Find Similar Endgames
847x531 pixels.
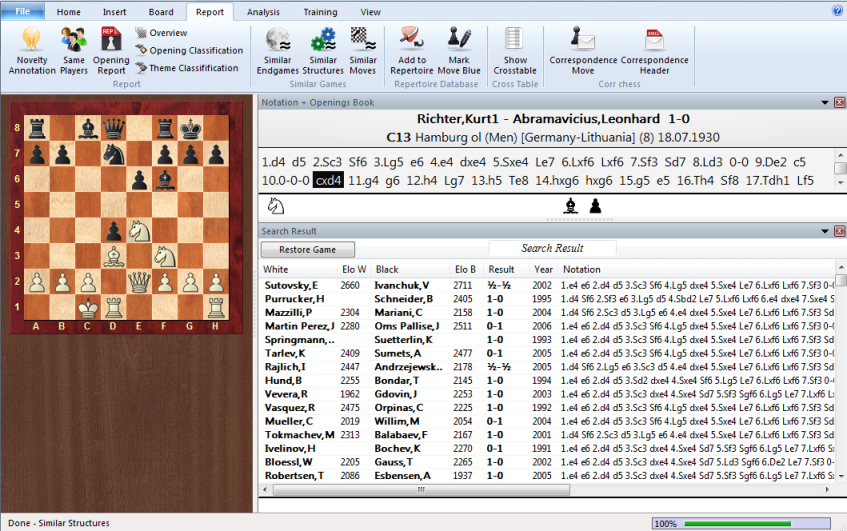pyautogui.click(x=278, y=50)
